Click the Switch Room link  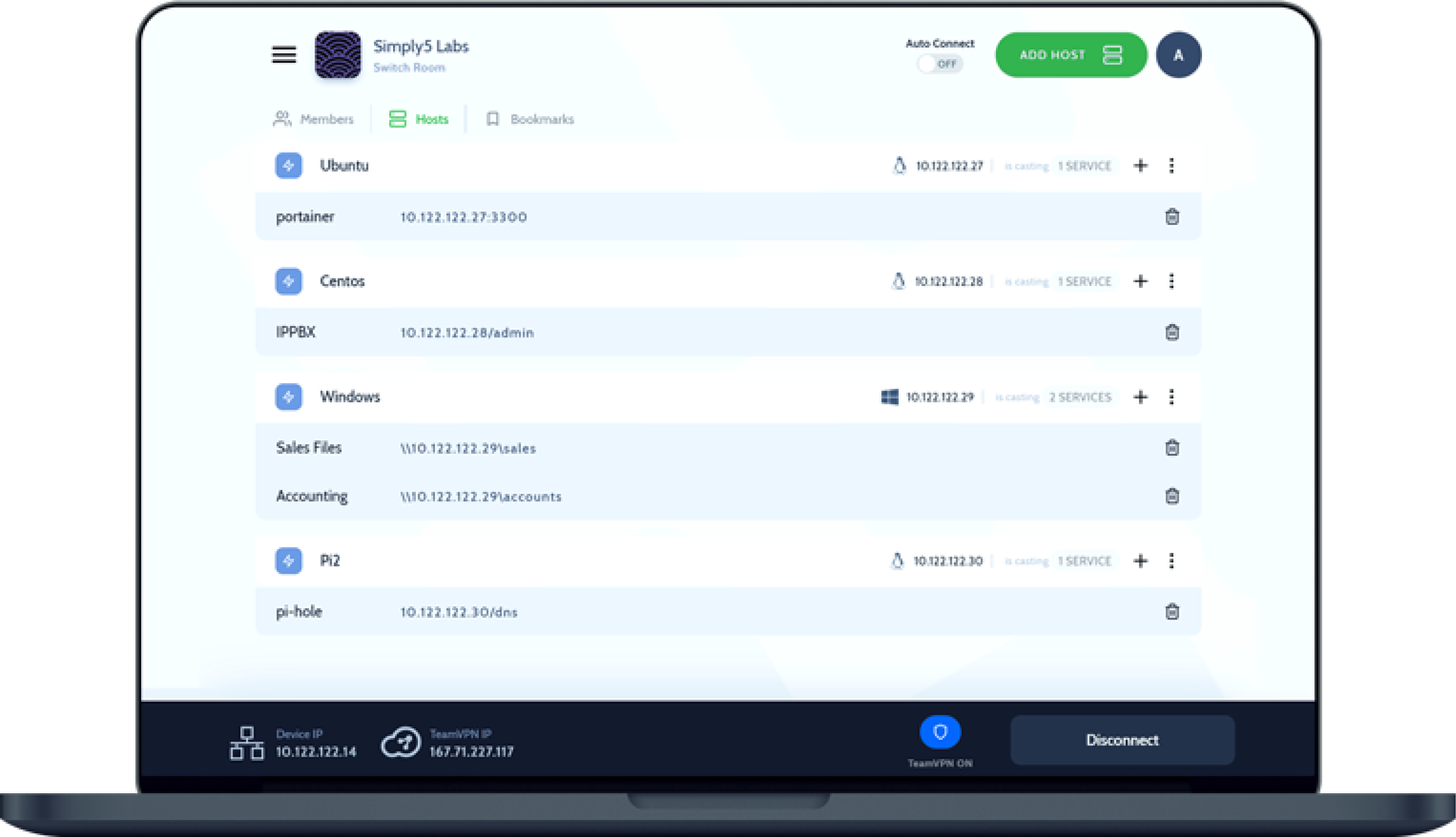[x=409, y=67]
